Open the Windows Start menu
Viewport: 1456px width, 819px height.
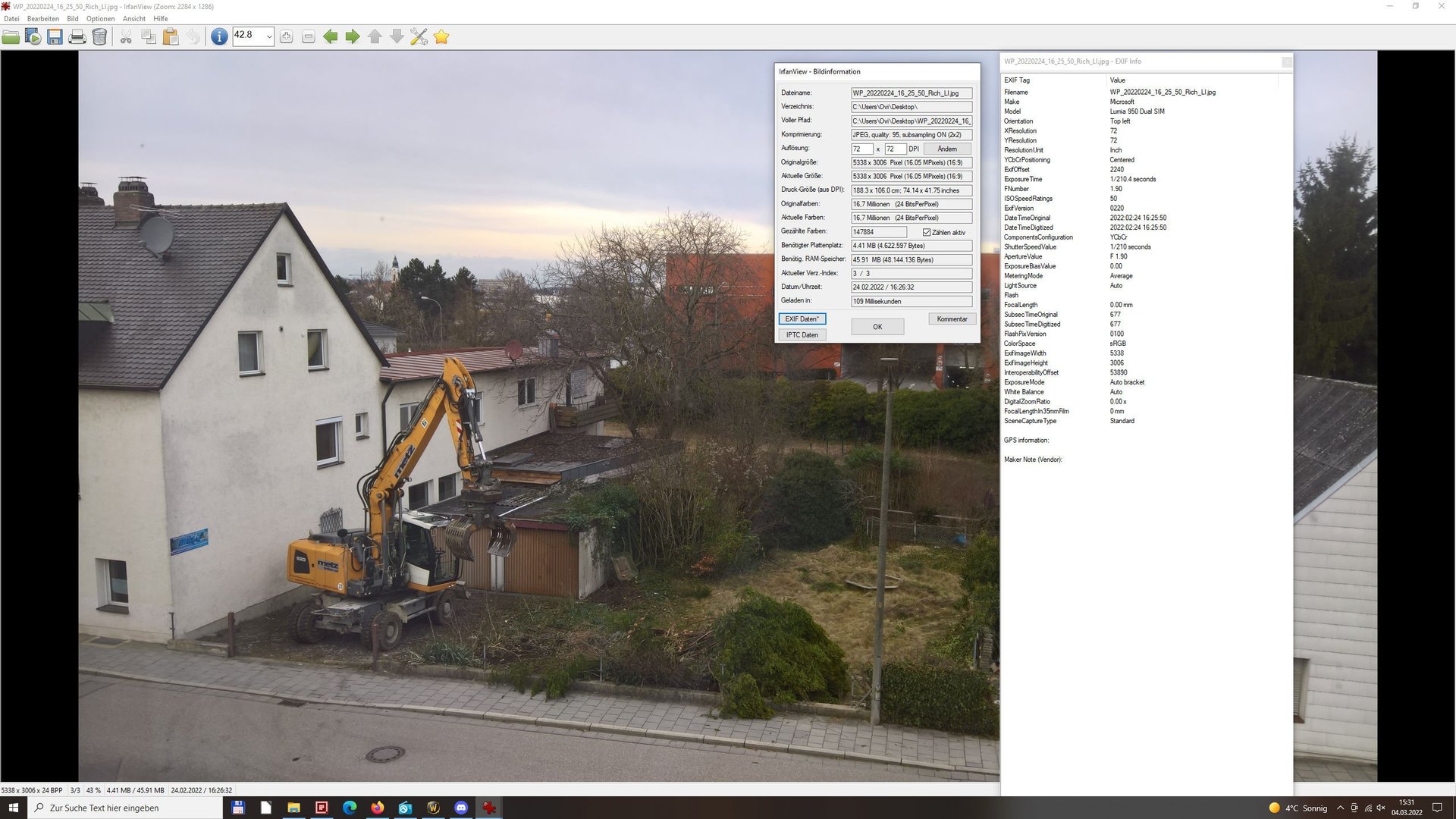pos(13,808)
